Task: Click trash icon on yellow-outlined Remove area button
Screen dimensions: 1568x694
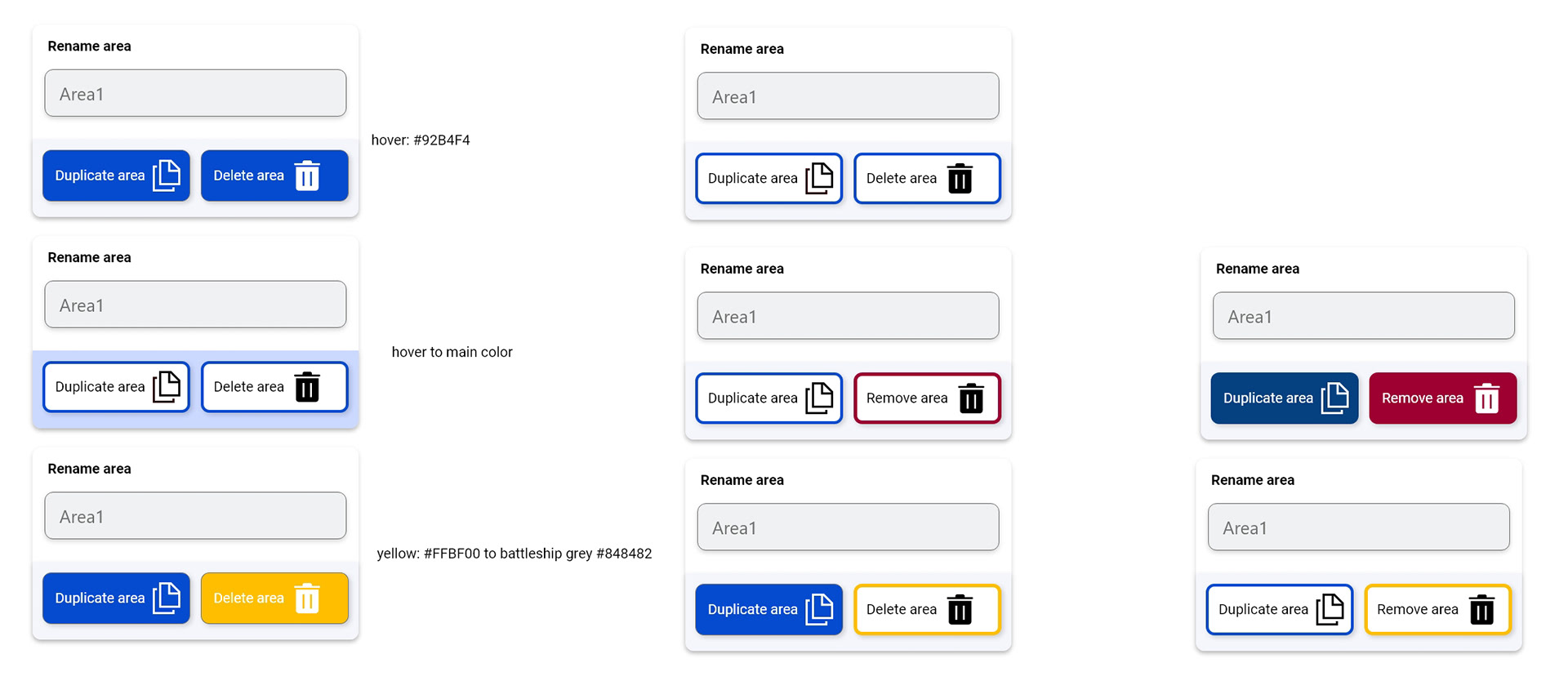Action: tap(1481, 609)
